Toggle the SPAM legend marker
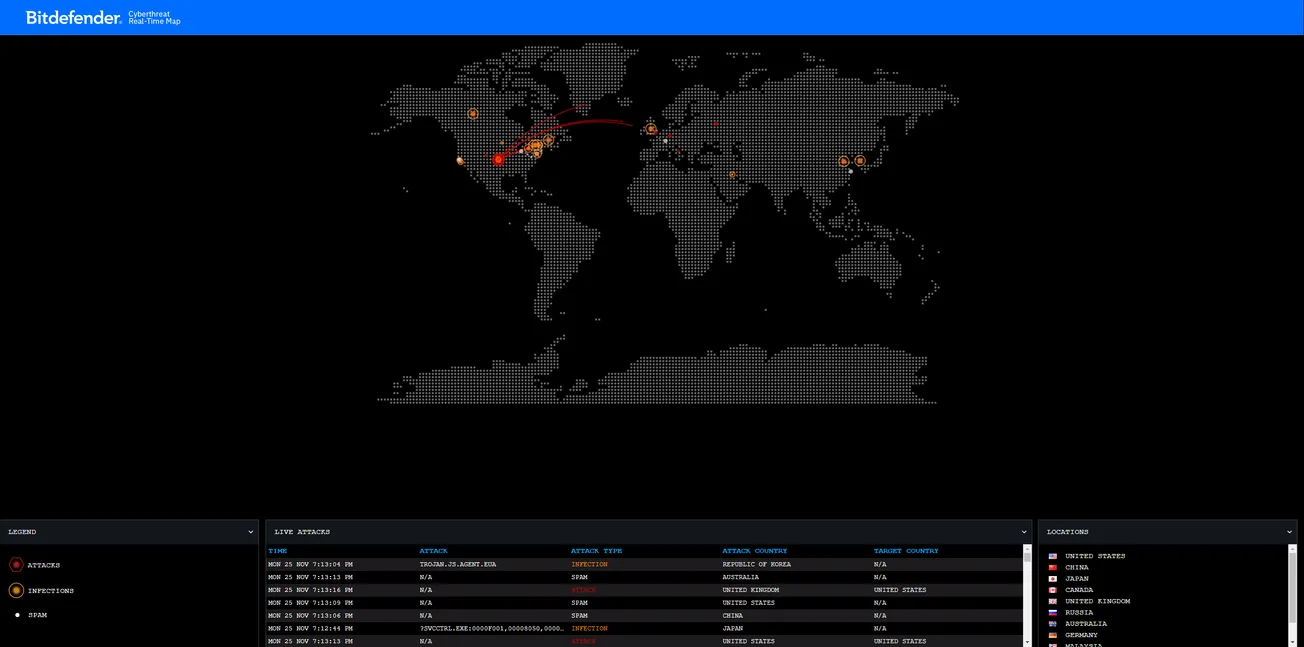Screen dimensions: 1304x647 click(16, 614)
